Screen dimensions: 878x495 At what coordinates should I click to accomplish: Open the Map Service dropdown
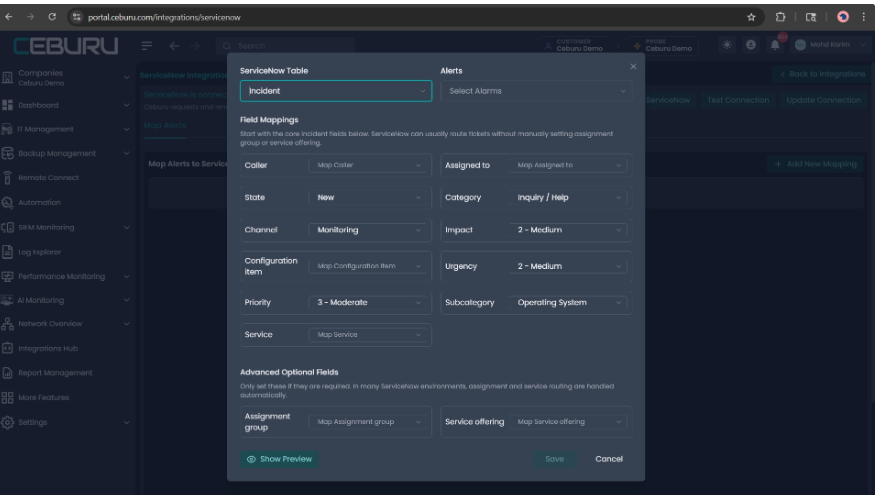pos(369,335)
